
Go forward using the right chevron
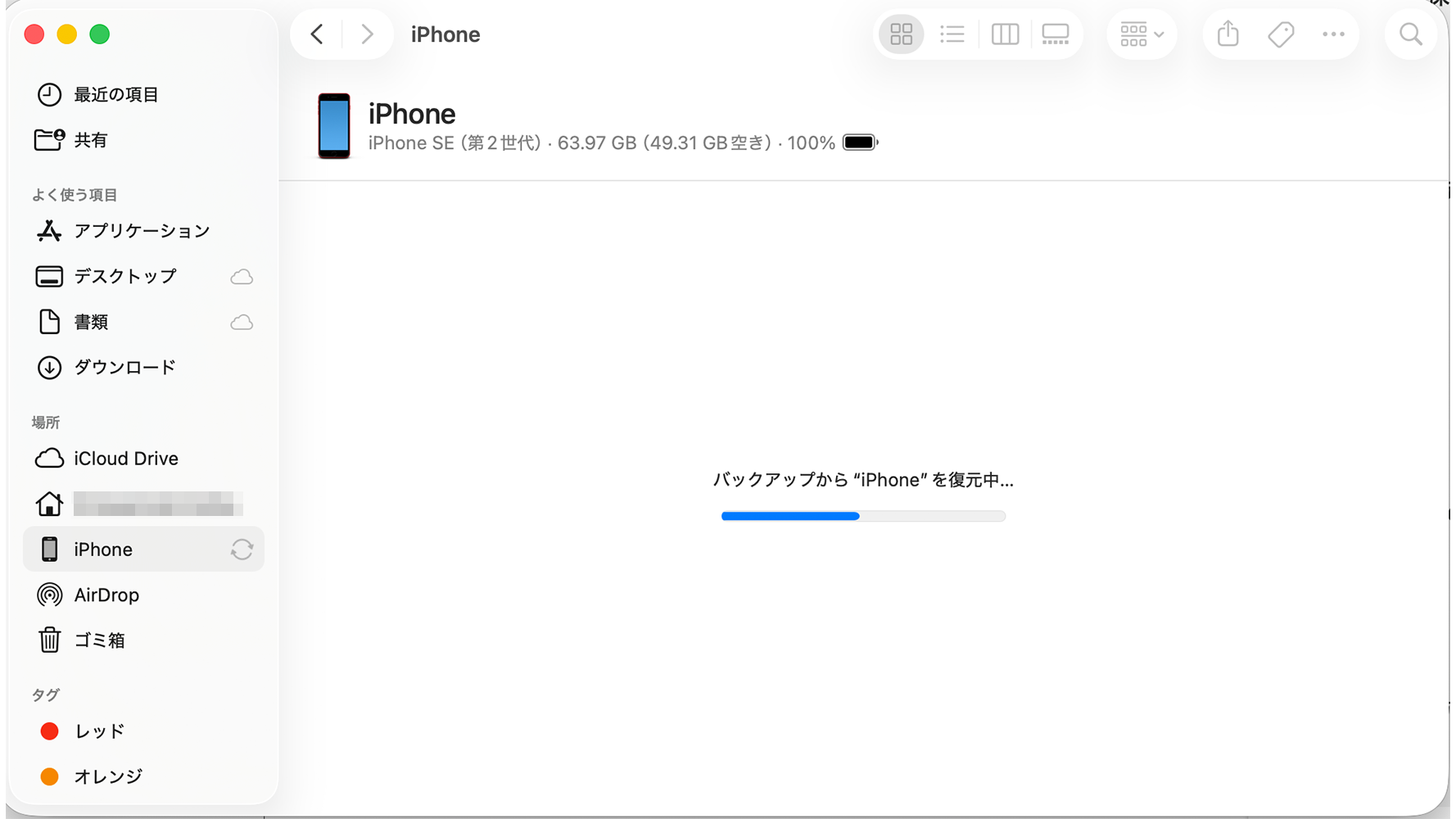[x=367, y=34]
